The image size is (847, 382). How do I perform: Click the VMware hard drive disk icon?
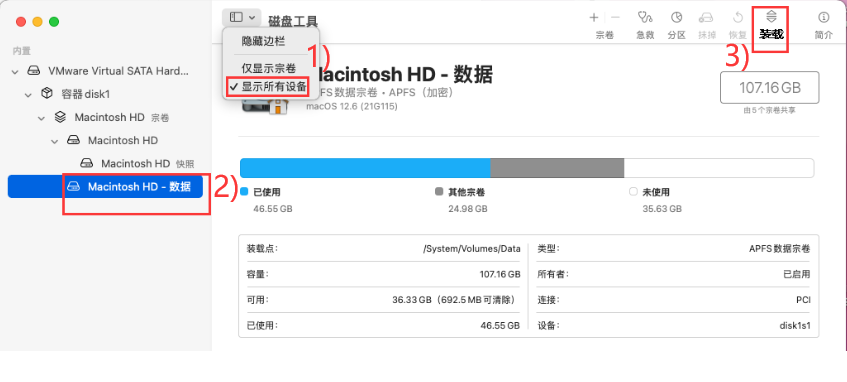coord(34,71)
